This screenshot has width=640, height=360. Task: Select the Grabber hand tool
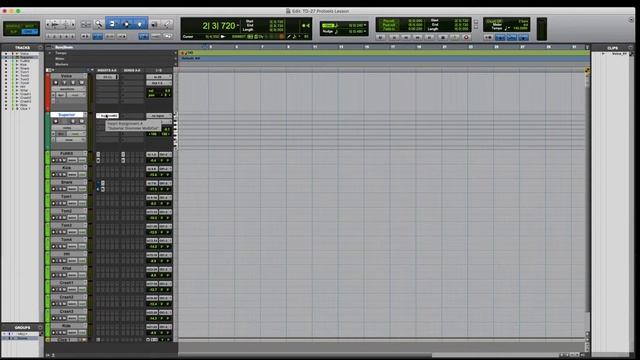point(140,24)
